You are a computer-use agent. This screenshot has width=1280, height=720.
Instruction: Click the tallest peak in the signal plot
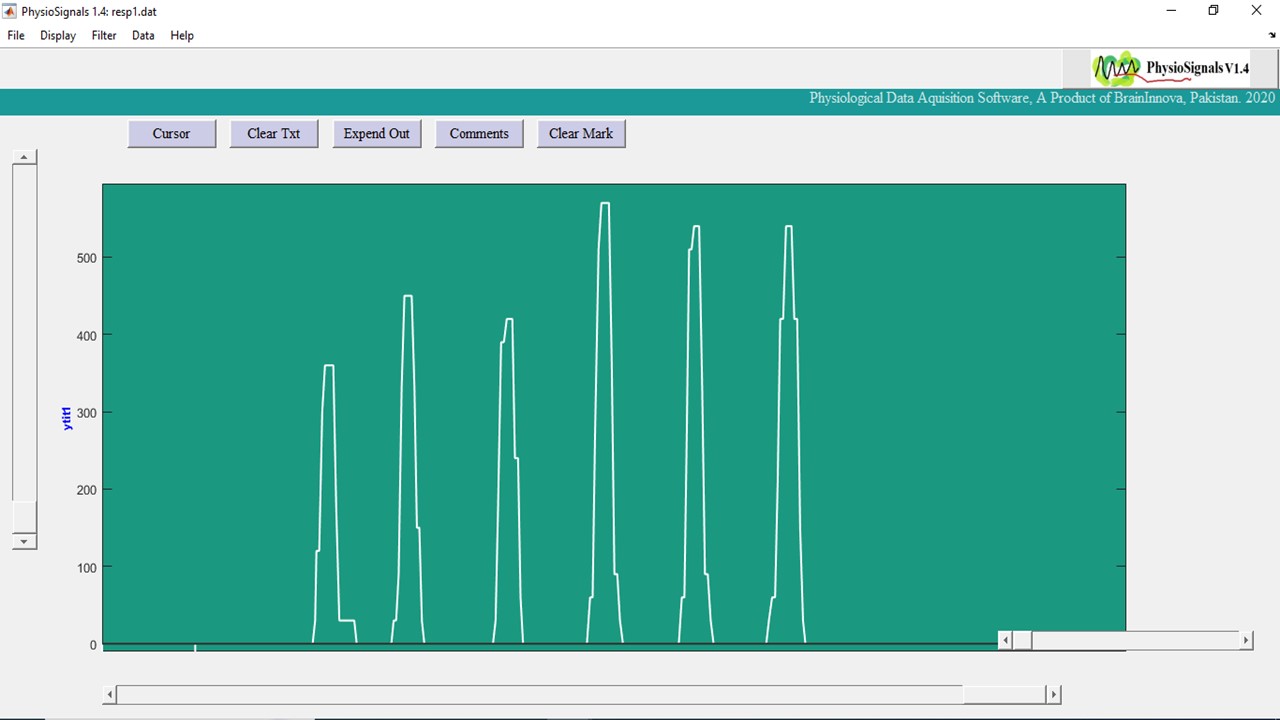pos(604,204)
